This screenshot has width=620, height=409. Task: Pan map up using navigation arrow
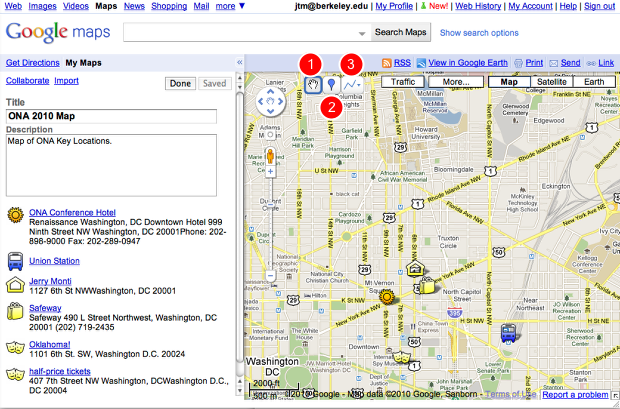point(270,92)
